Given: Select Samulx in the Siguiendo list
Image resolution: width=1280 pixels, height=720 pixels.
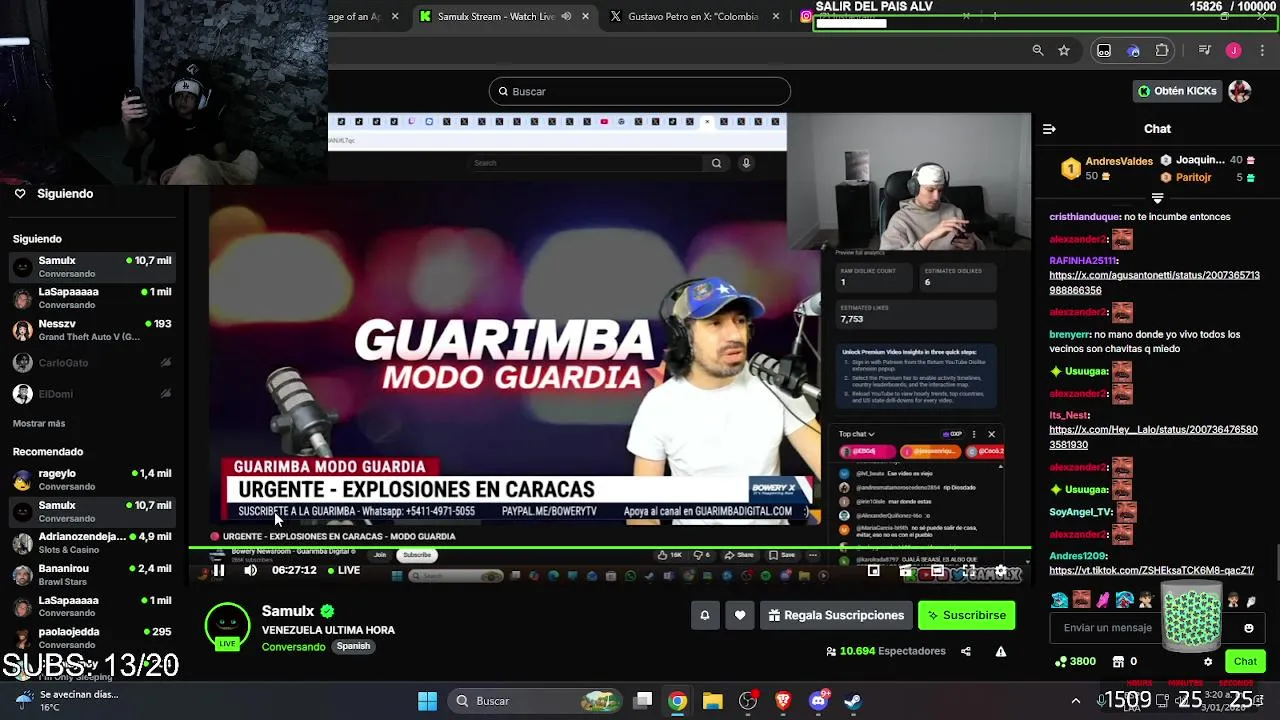Looking at the screenshot, I should pyautogui.click(x=92, y=267).
